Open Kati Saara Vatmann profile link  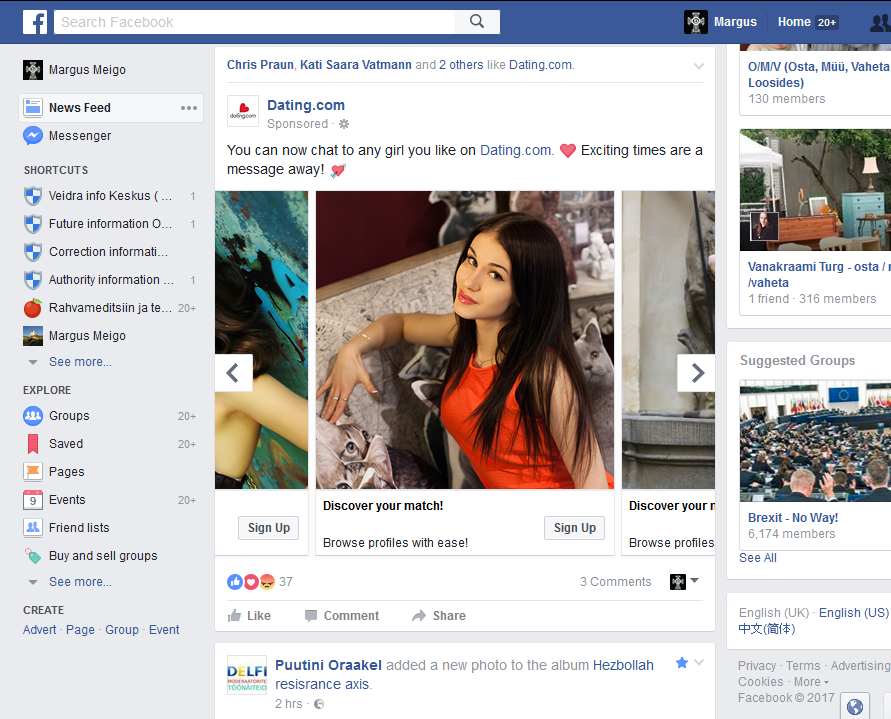tap(356, 65)
